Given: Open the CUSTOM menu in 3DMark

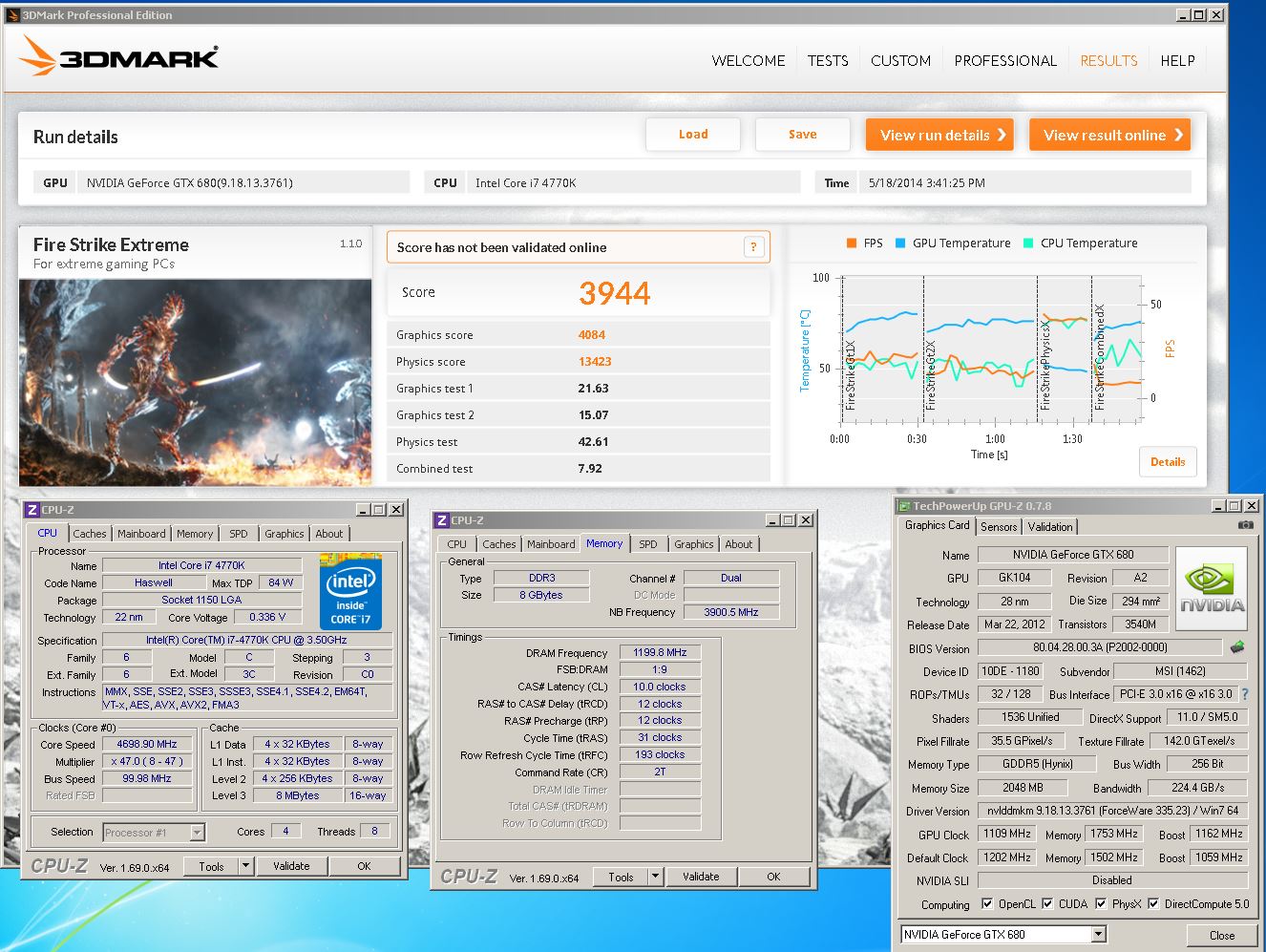Looking at the screenshot, I should coord(900,60).
